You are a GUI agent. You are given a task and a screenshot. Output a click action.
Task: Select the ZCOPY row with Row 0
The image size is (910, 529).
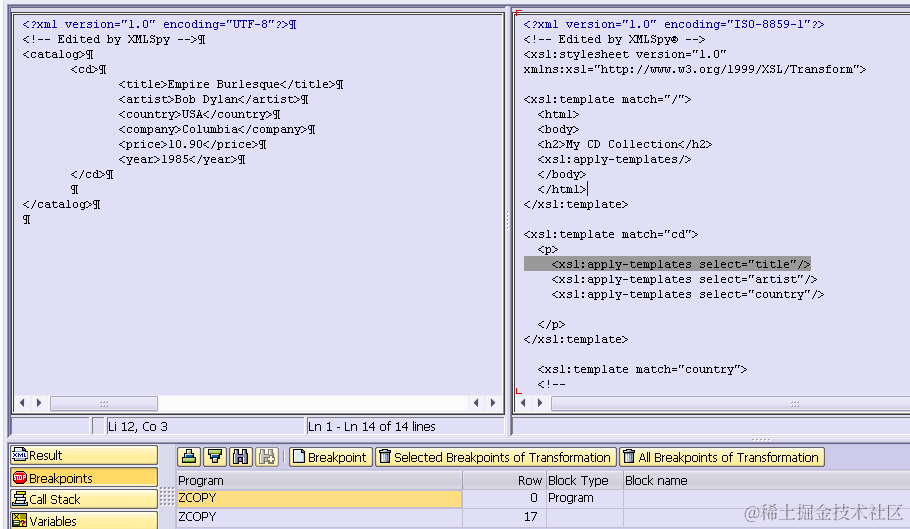(319, 498)
